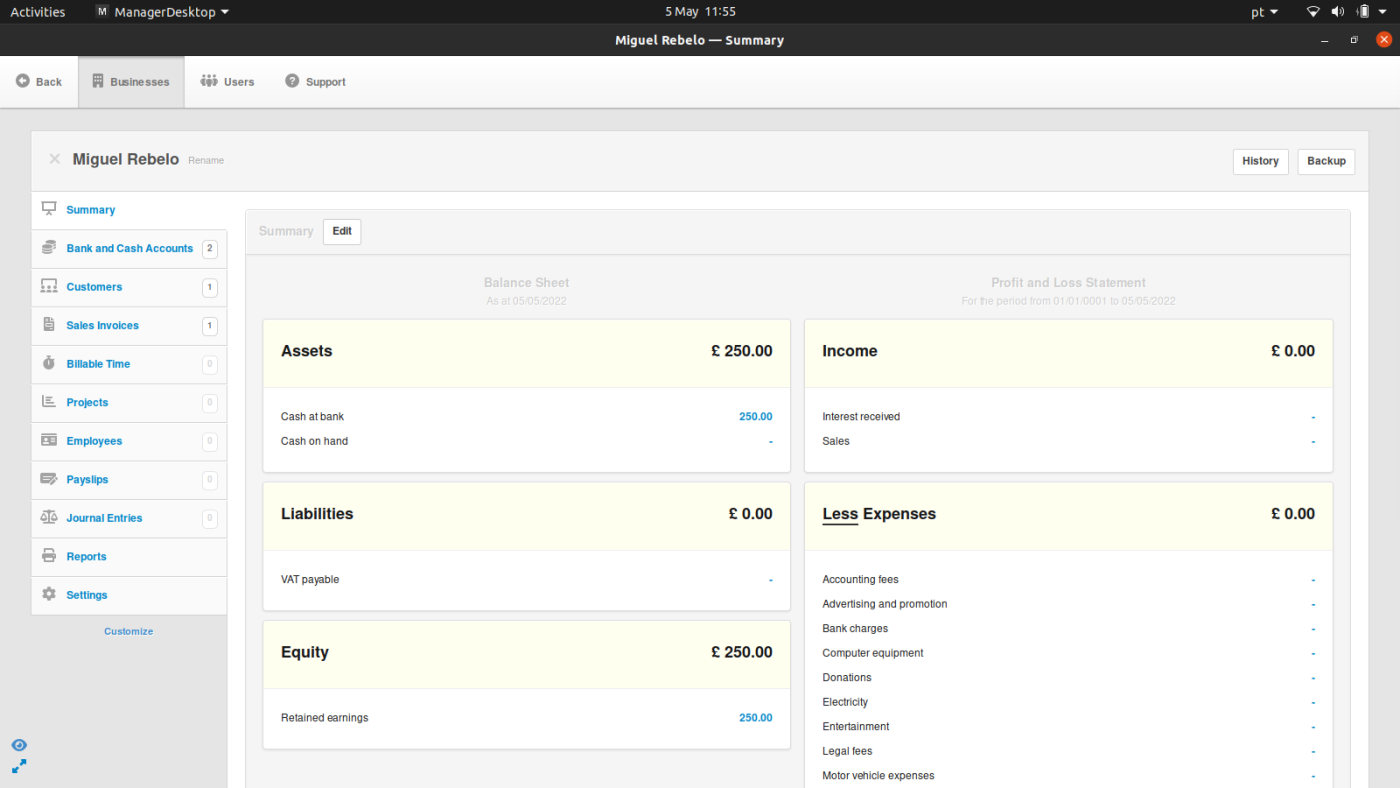Toggle fullscreen with the expand arrows icon
The width and height of the screenshot is (1400, 788).
coord(19,766)
